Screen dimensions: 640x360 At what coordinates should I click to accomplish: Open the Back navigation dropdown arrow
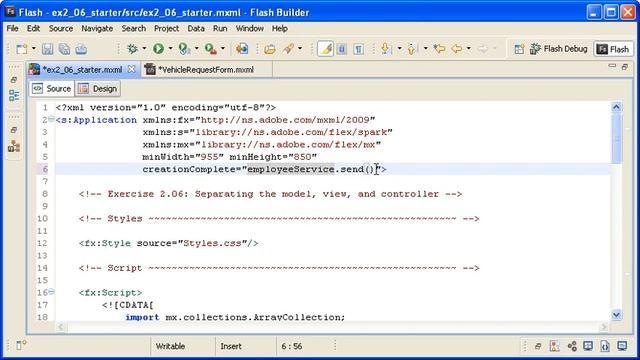pos(469,49)
